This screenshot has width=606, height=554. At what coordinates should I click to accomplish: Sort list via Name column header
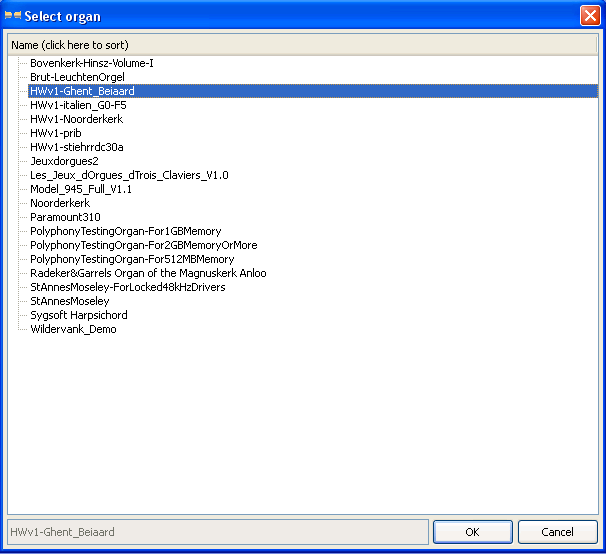303,45
